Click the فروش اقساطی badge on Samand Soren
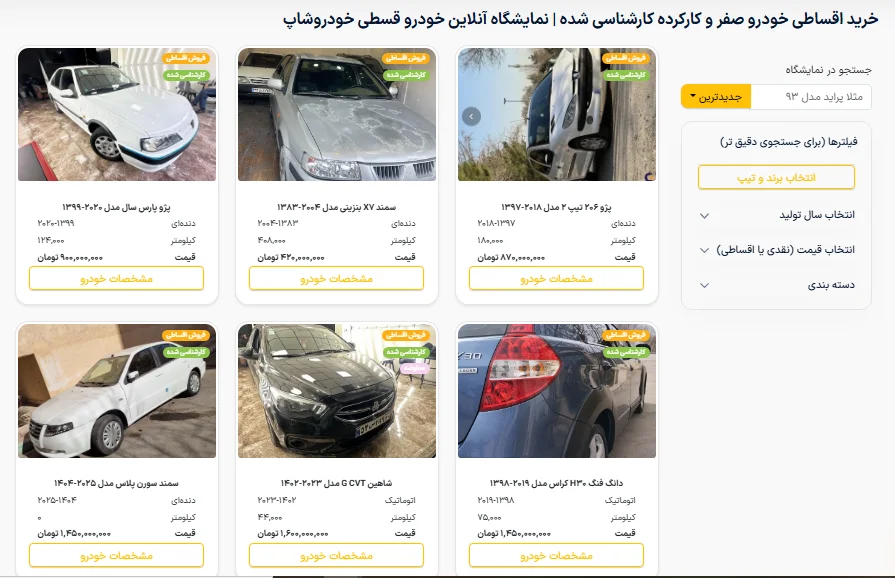 pyautogui.click(x=186, y=335)
